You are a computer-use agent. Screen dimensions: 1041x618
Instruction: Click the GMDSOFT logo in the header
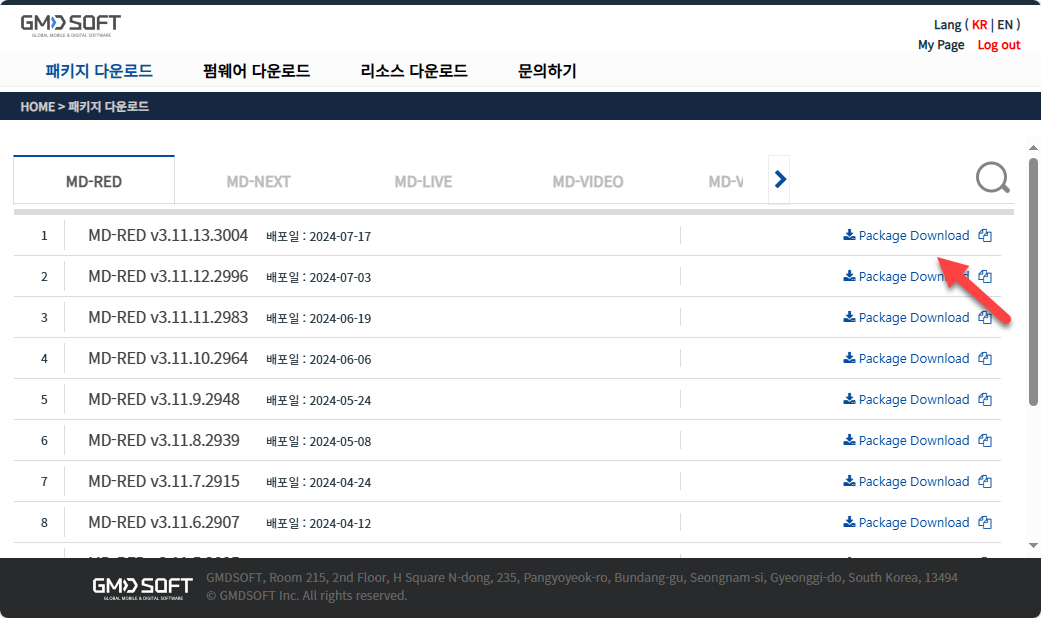pyautogui.click(x=70, y=25)
